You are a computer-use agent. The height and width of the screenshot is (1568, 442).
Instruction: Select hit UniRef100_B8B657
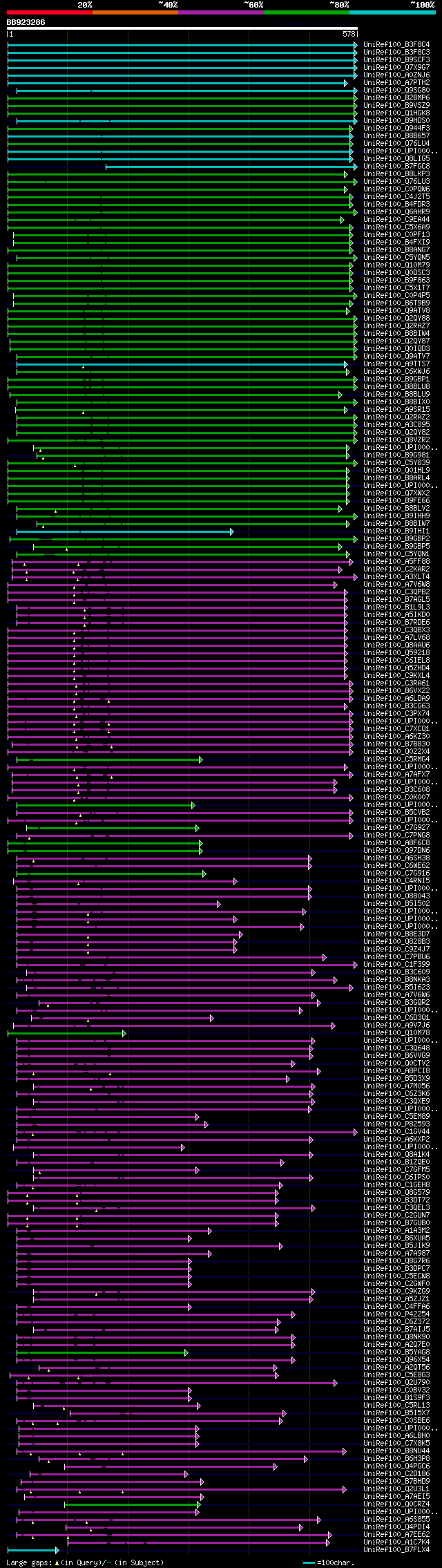point(396,135)
